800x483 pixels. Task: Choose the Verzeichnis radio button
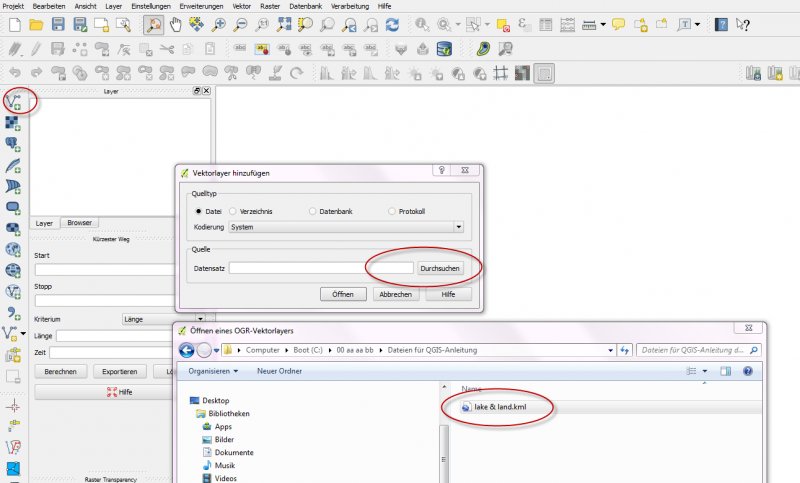233,211
